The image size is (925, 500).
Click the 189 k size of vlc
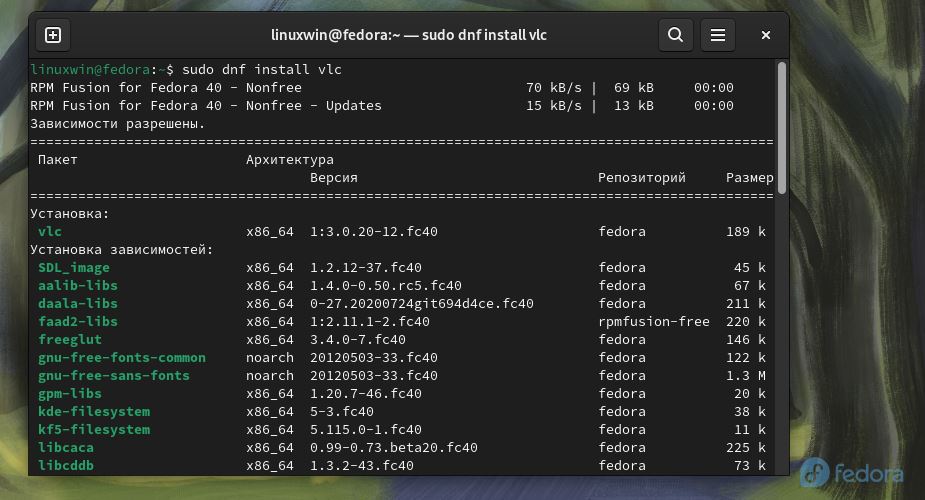click(x=746, y=232)
